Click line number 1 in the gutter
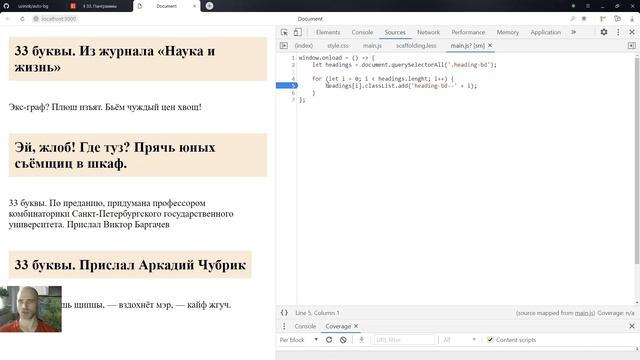Image resolution: width=640 pixels, height=360 pixels. pyautogui.click(x=293, y=58)
